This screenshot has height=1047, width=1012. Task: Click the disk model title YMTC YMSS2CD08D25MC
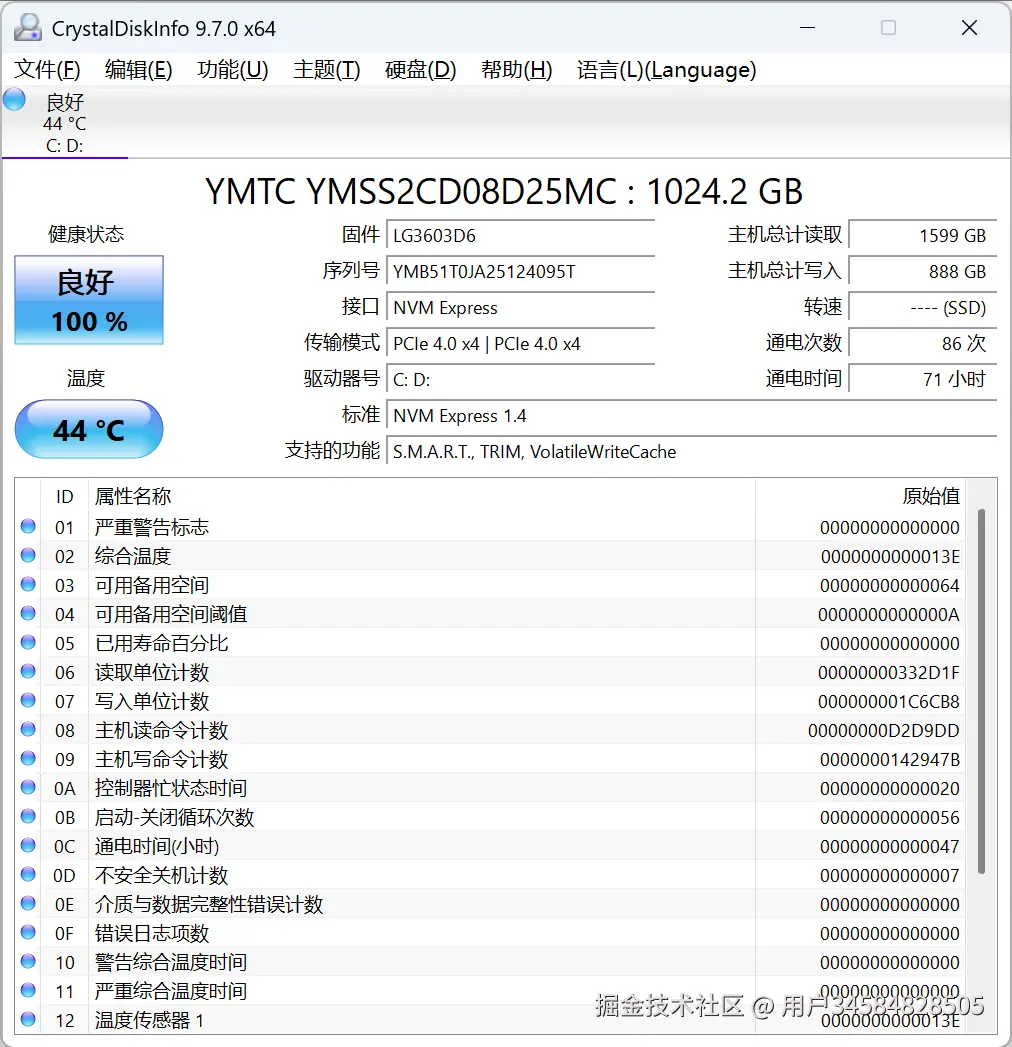503,192
